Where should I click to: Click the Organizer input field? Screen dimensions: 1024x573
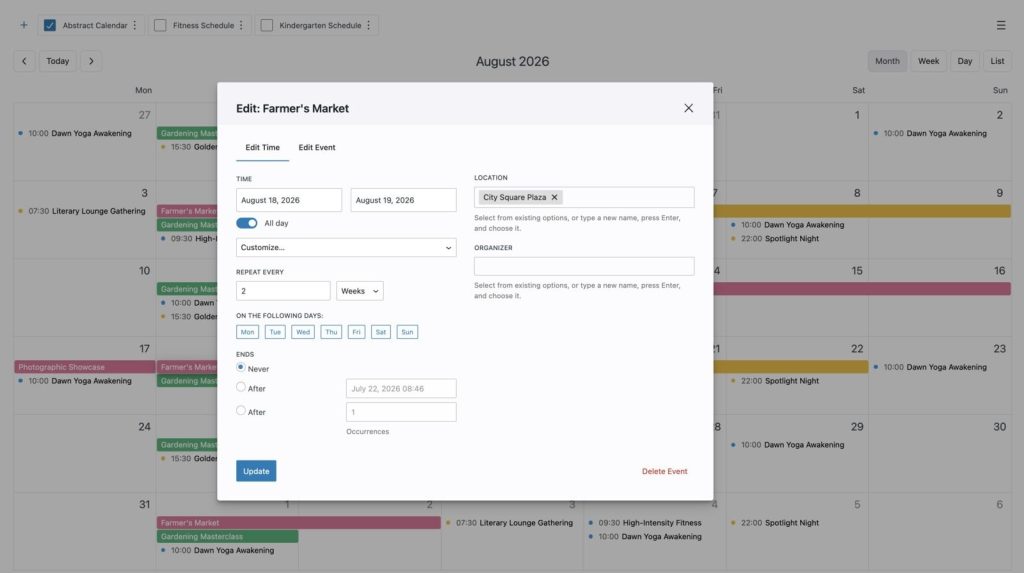point(584,266)
